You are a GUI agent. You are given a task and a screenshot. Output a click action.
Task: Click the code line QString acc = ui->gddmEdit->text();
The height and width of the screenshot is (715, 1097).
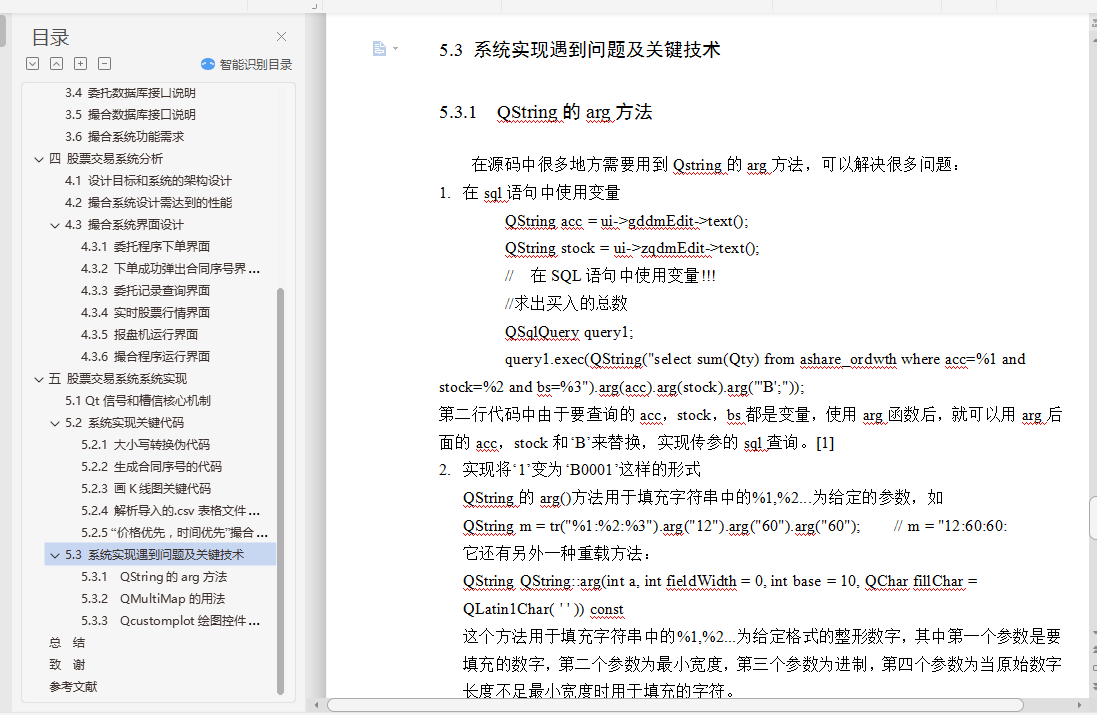[626, 221]
